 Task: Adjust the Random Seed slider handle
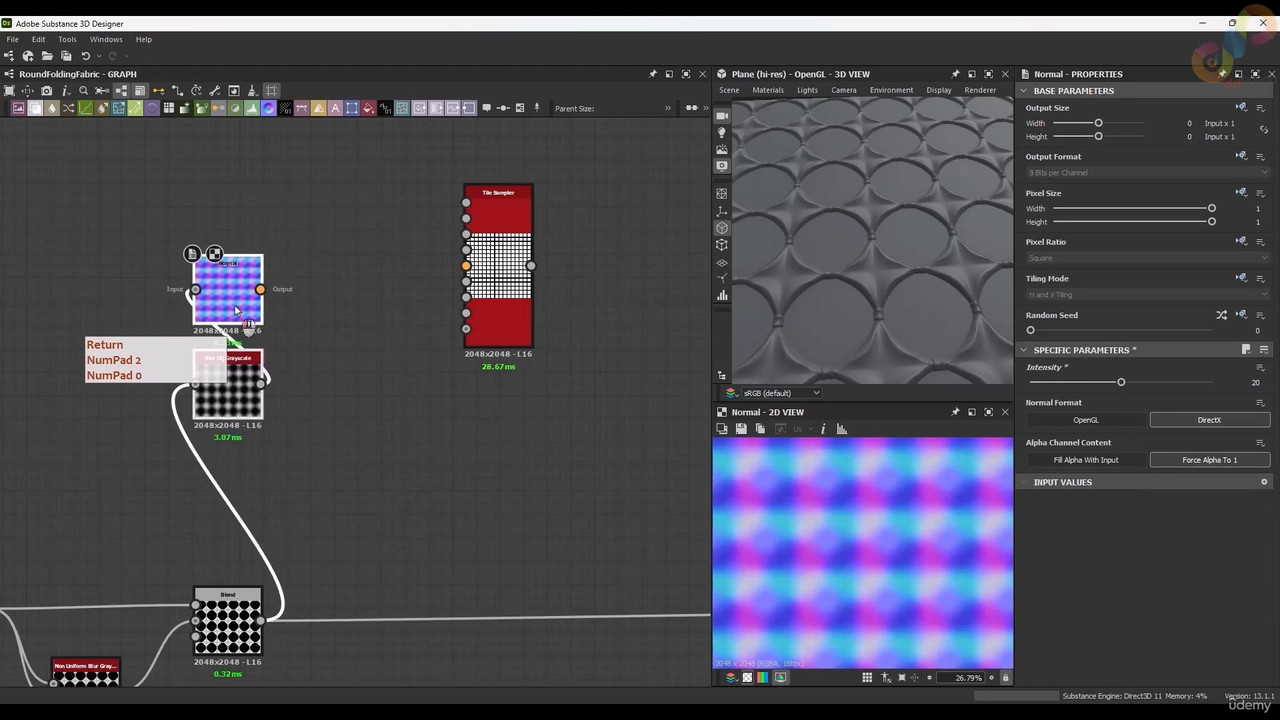click(x=1031, y=330)
